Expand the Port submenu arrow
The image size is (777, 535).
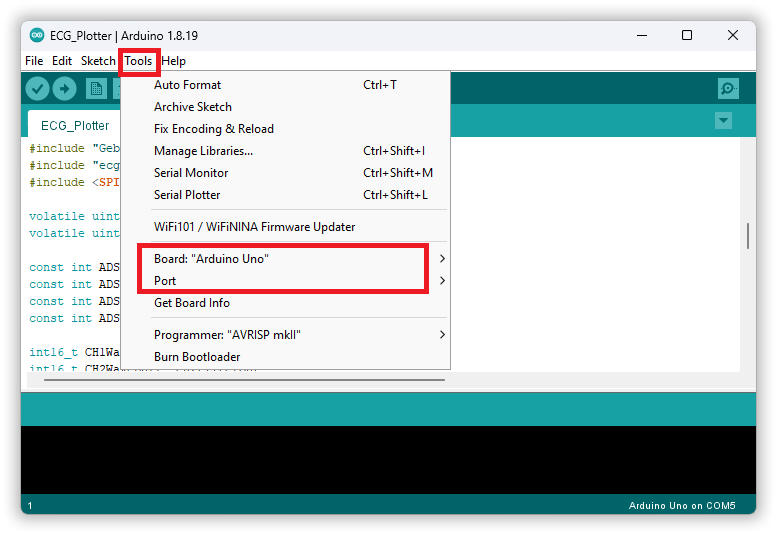(442, 280)
